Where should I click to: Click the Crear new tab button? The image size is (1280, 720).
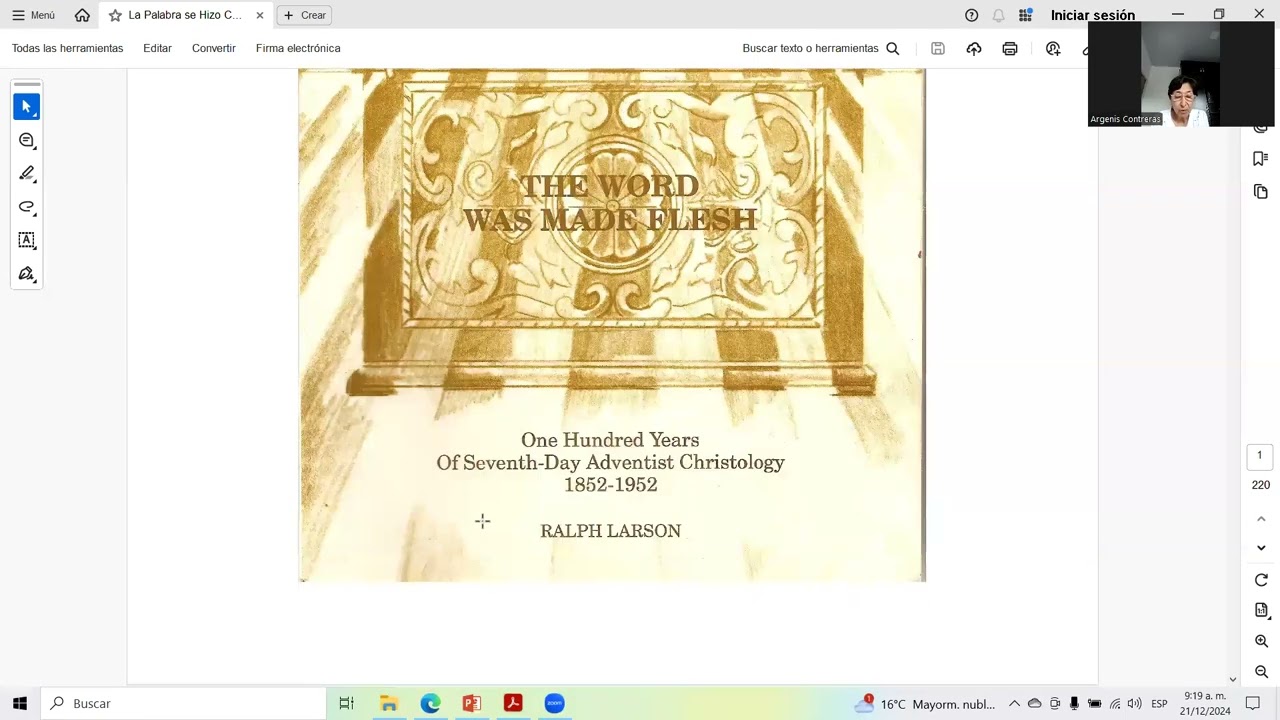(304, 15)
